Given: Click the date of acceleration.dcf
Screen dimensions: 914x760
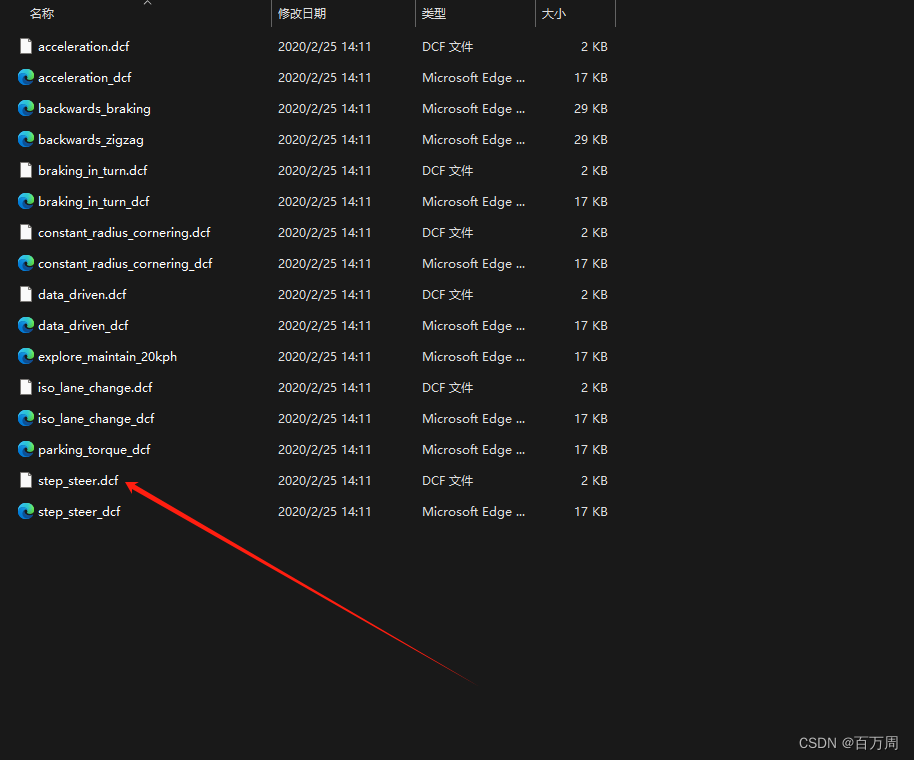Looking at the screenshot, I should [x=324, y=47].
